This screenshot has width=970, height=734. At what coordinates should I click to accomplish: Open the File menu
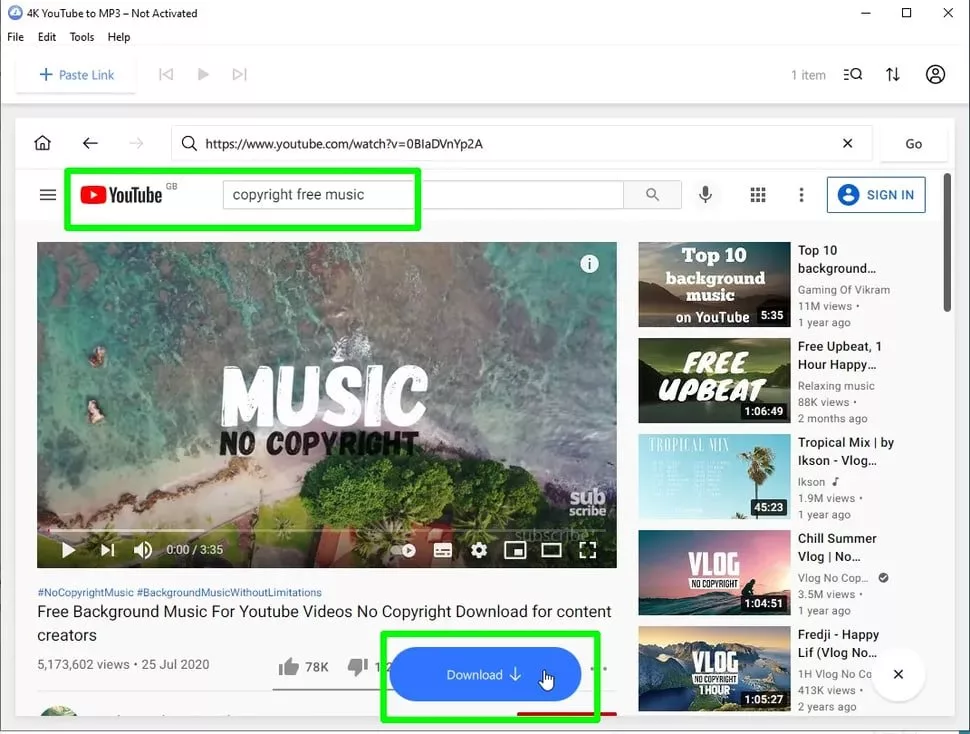click(x=15, y=37)
